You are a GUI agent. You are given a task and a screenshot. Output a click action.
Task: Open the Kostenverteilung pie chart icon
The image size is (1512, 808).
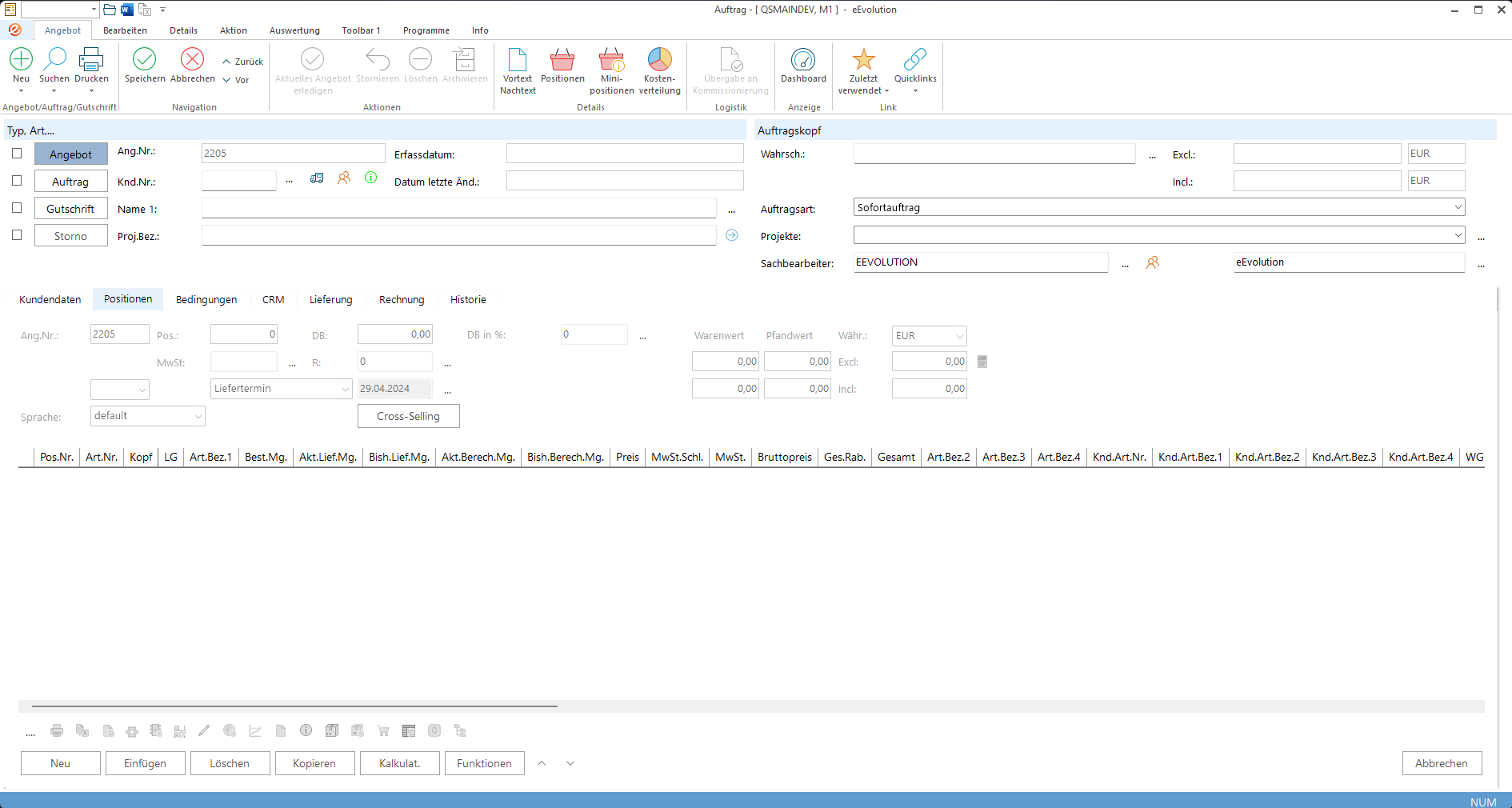click(x=660, y=59)
